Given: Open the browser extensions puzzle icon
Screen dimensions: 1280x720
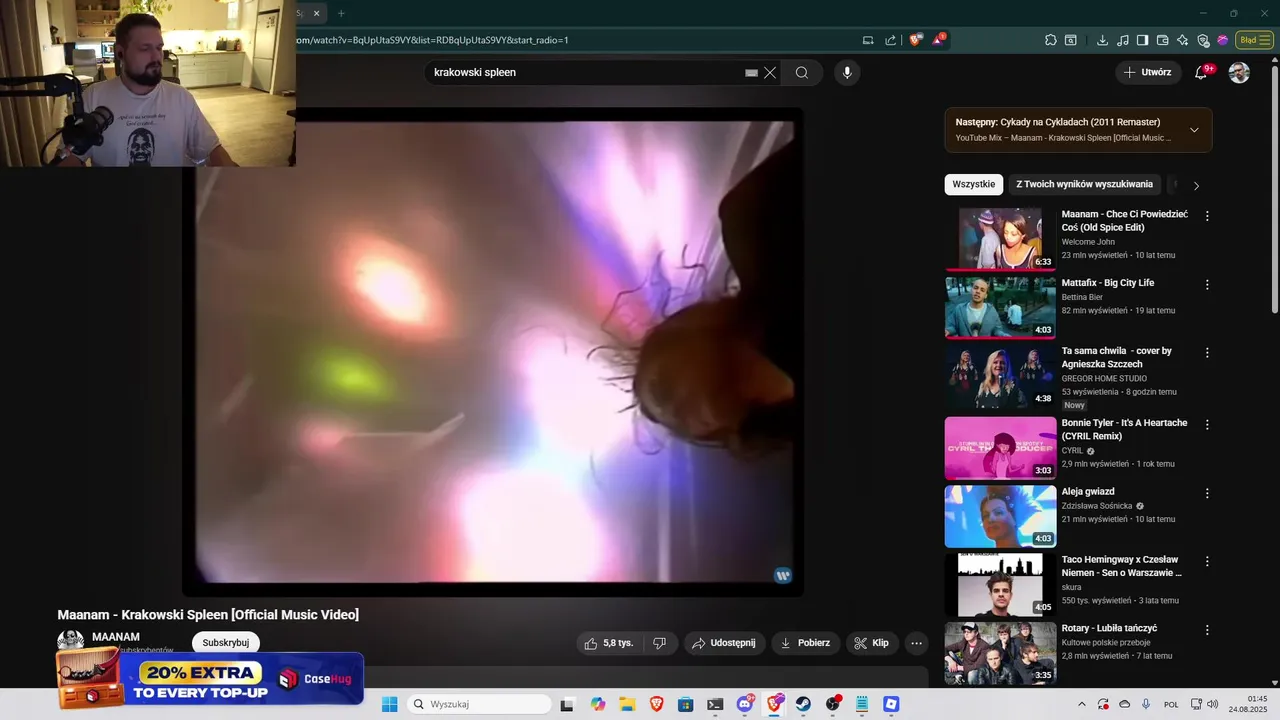Looking at the screenshot, I should point(1050,40).
